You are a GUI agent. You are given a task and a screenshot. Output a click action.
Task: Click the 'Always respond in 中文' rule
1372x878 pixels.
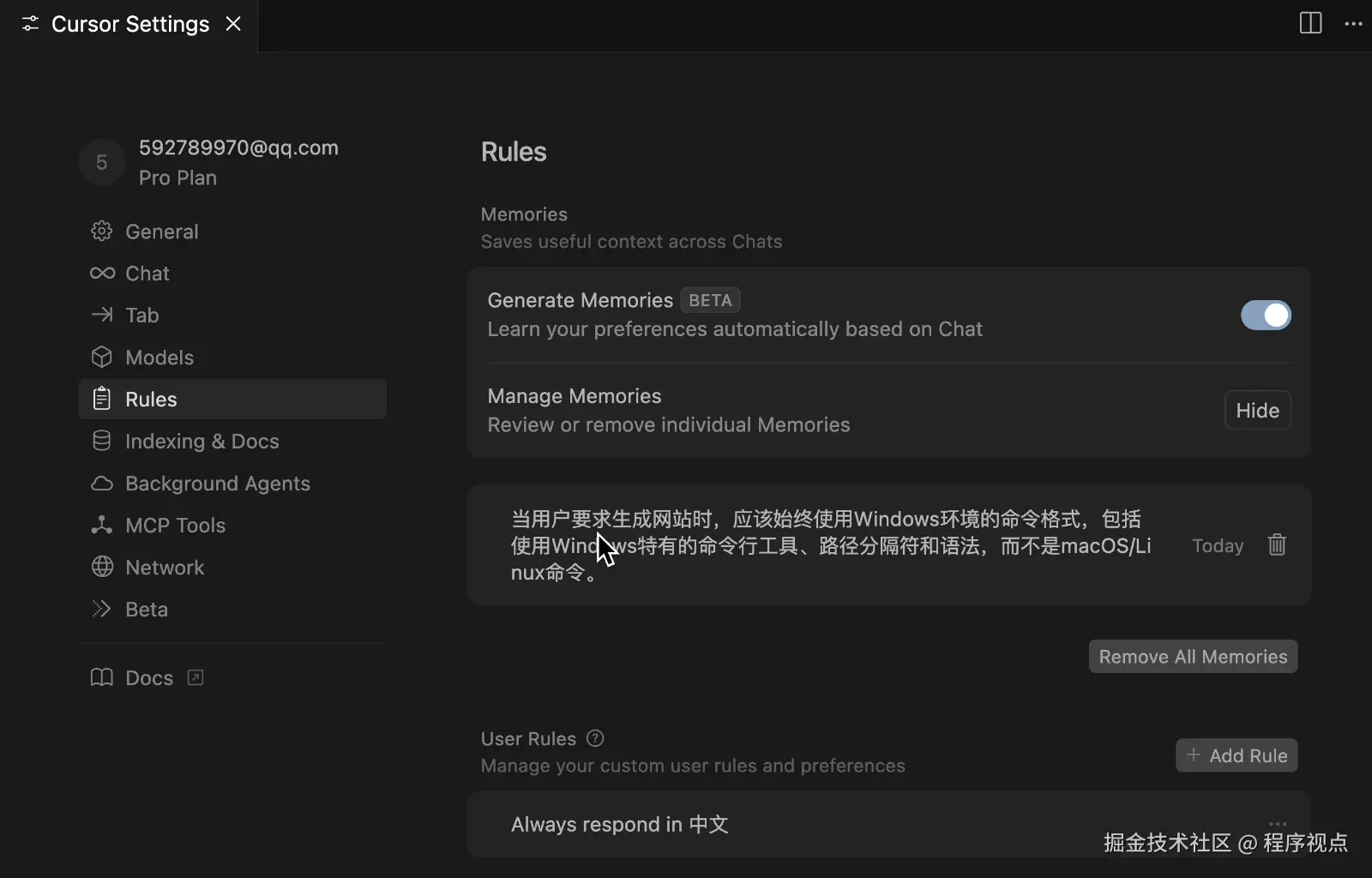619,824
